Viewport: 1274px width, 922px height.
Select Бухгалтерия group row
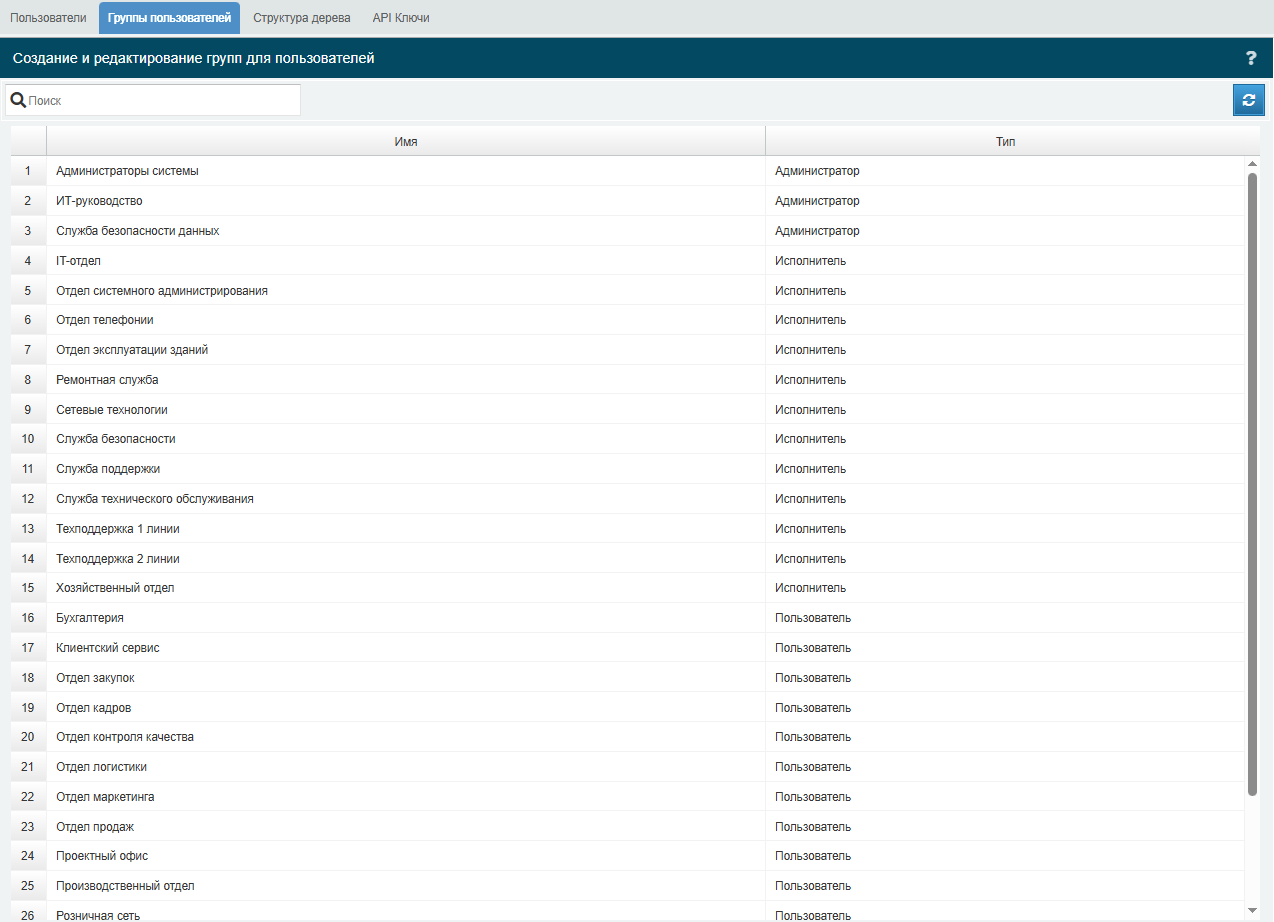click(628, 618)
